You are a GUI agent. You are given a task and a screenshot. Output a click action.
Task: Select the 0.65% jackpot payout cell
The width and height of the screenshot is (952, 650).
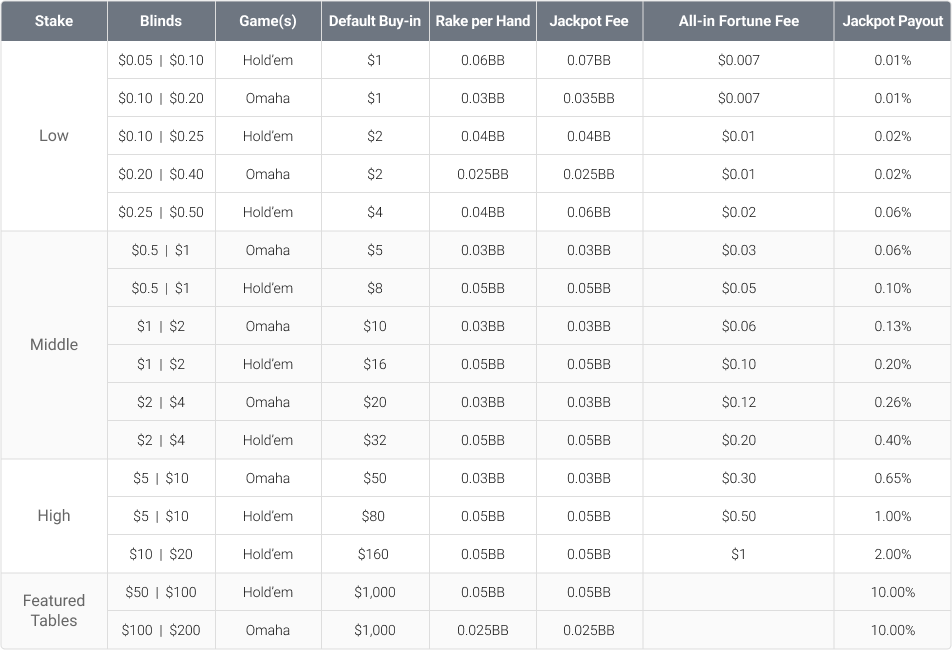coord(891,478)
